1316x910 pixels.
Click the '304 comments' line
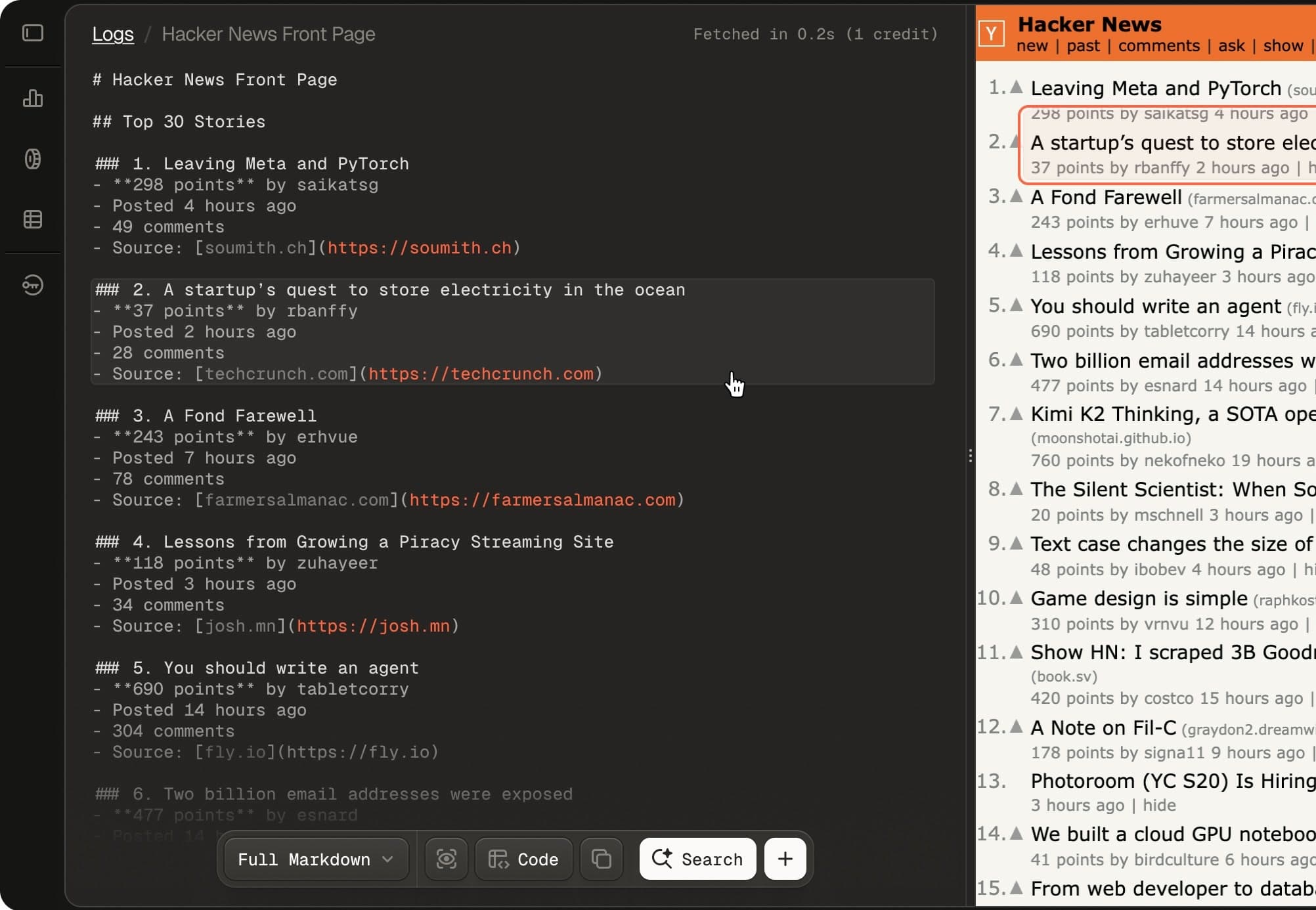164,731
